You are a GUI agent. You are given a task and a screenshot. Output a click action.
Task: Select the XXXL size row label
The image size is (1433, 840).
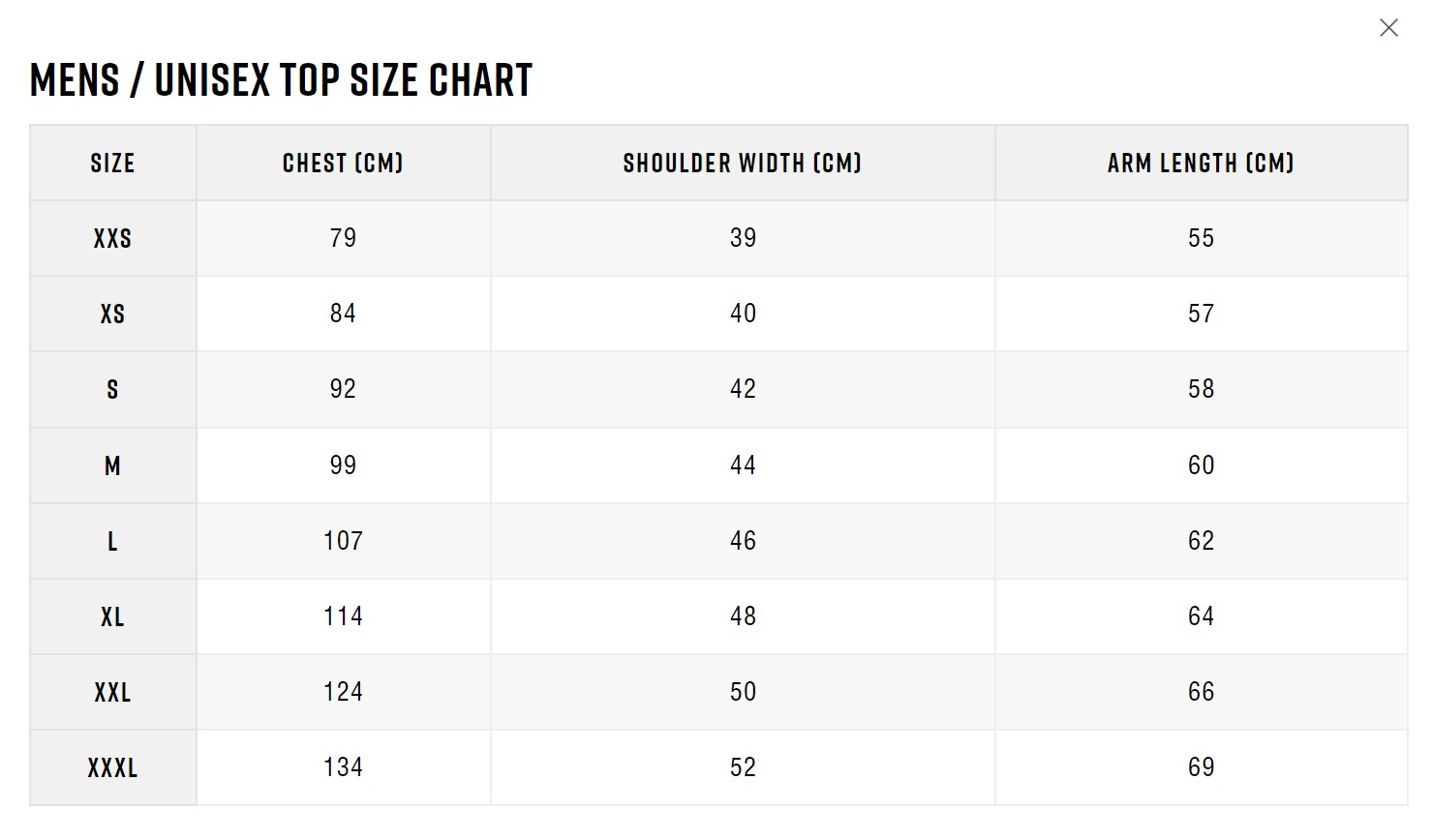112,768
